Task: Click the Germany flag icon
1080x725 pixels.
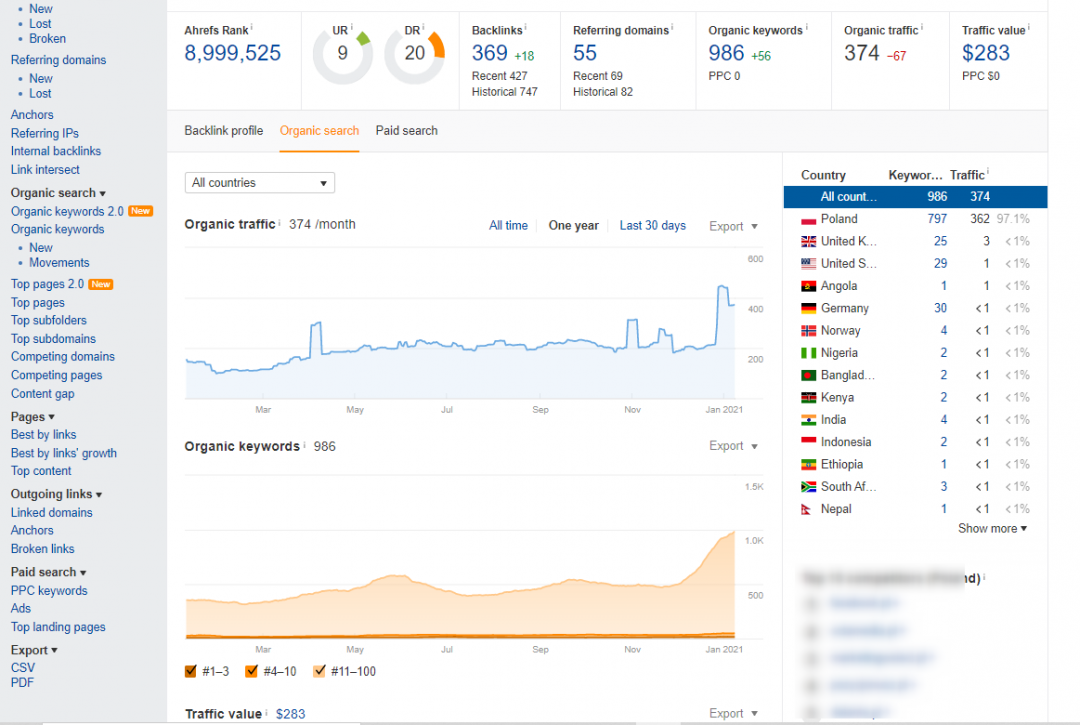Action: pyautogui.click(x=809, y=309)
